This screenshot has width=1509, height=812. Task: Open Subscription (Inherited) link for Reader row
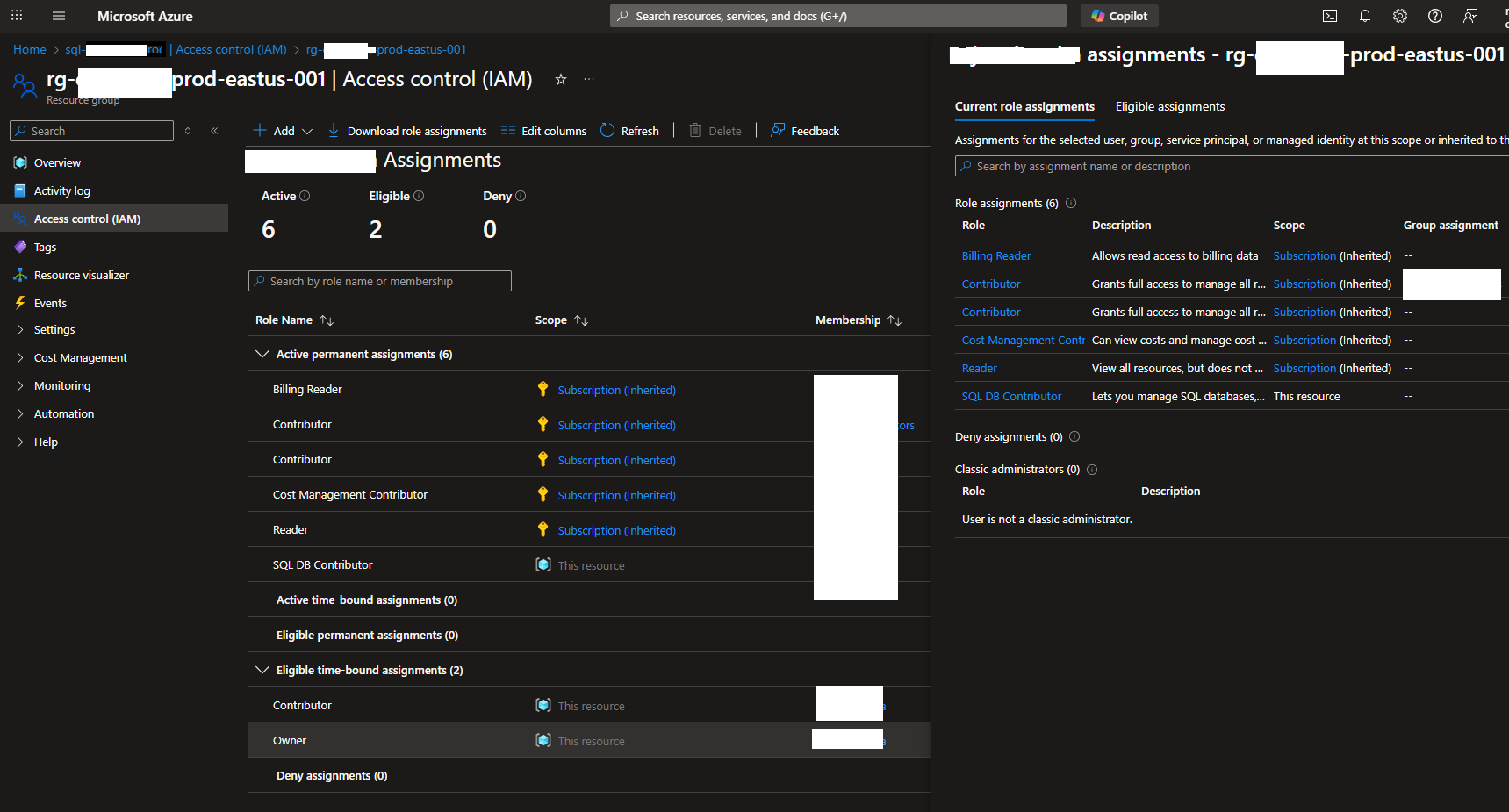616,530
